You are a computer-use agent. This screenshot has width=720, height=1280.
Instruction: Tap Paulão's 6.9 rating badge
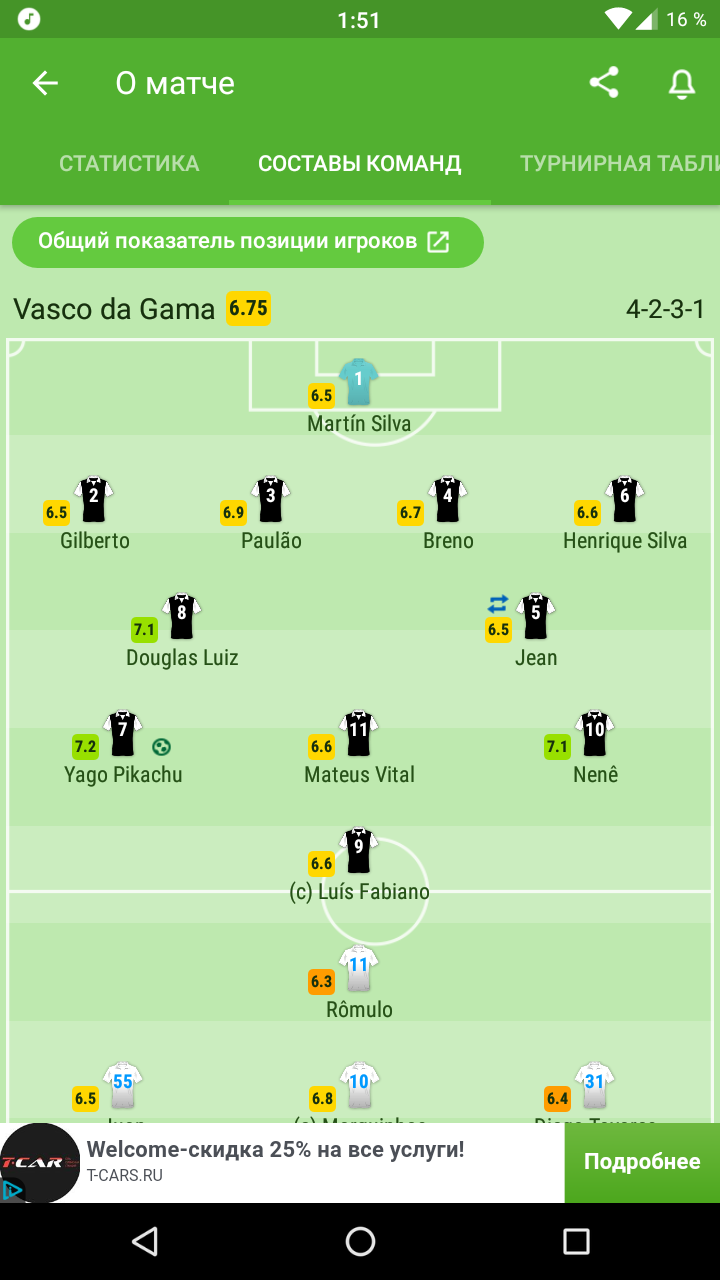(x=233, y=513)
